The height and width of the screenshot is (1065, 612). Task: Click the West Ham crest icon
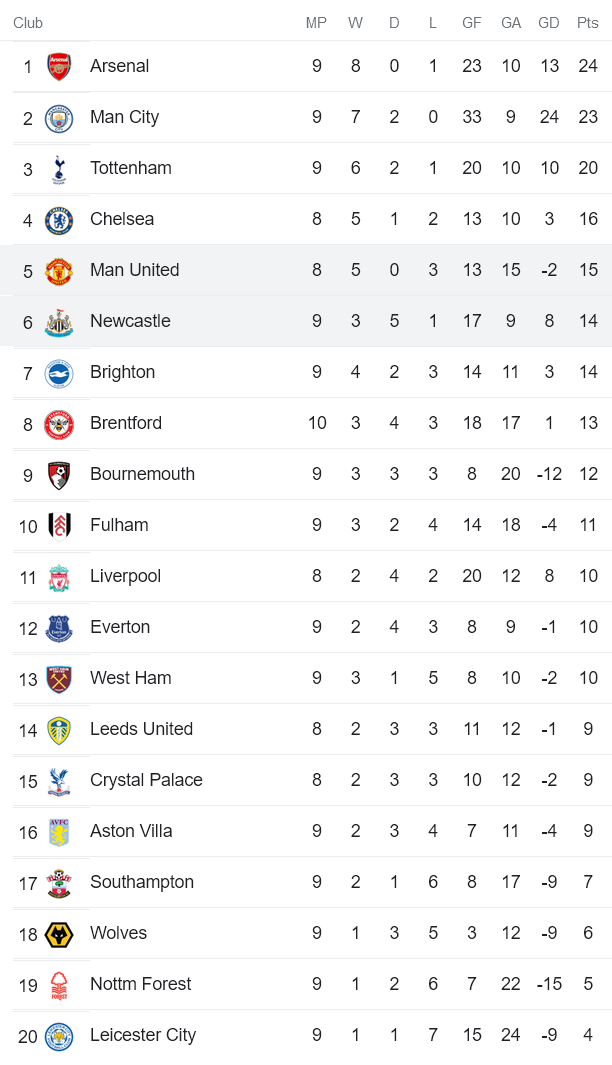[59, 678]
